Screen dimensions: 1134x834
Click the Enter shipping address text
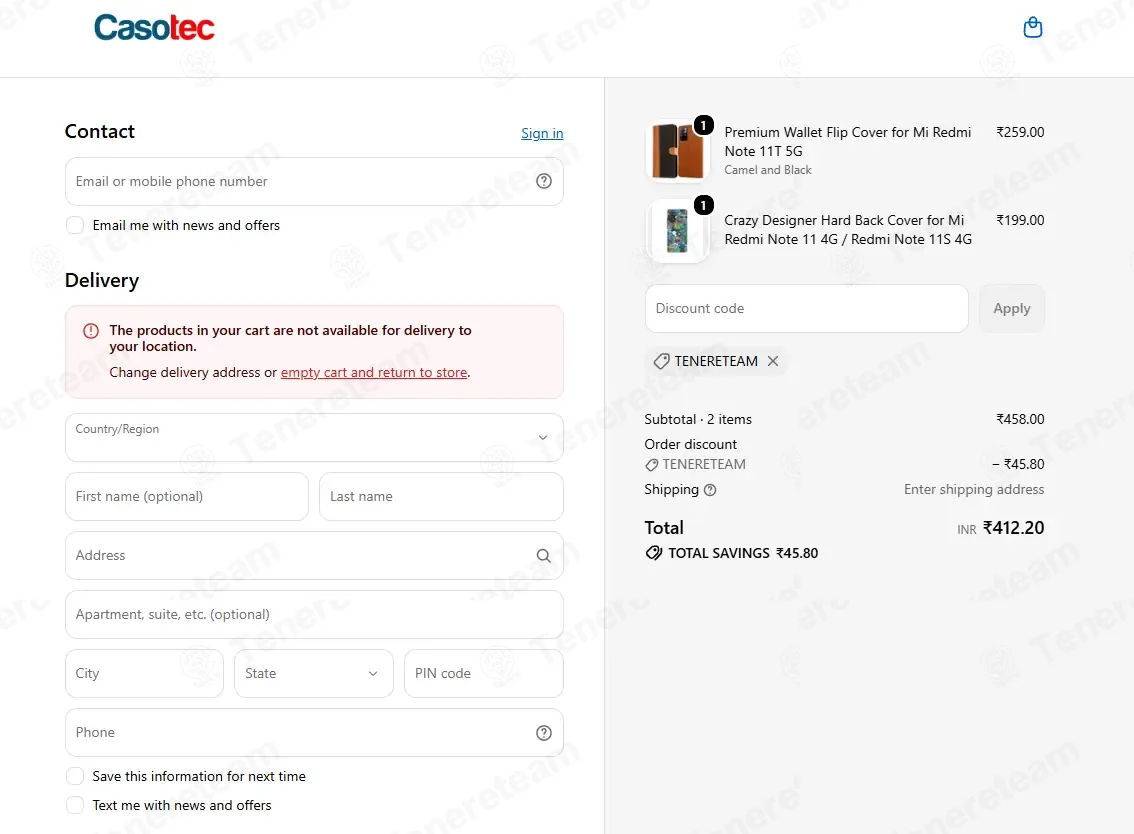[x=974, y=490]
